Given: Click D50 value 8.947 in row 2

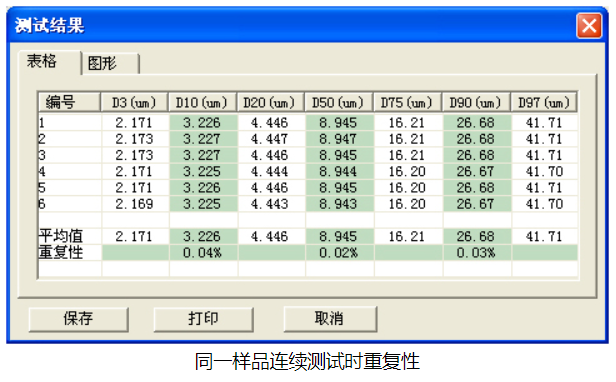Looking at the screenshot, I should click(338, 139).
